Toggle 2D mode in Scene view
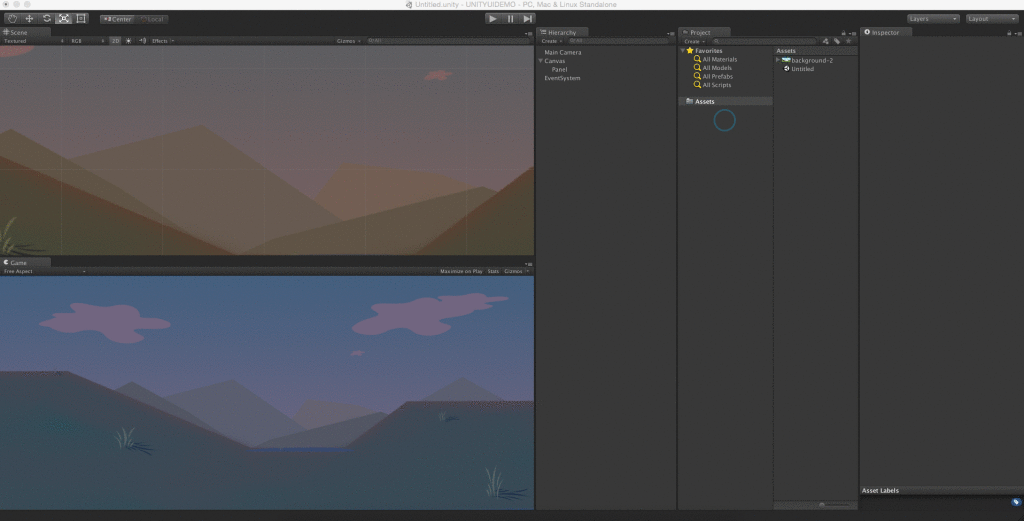This screenshot has height=521, width=1024. click(x=115, y=41)
